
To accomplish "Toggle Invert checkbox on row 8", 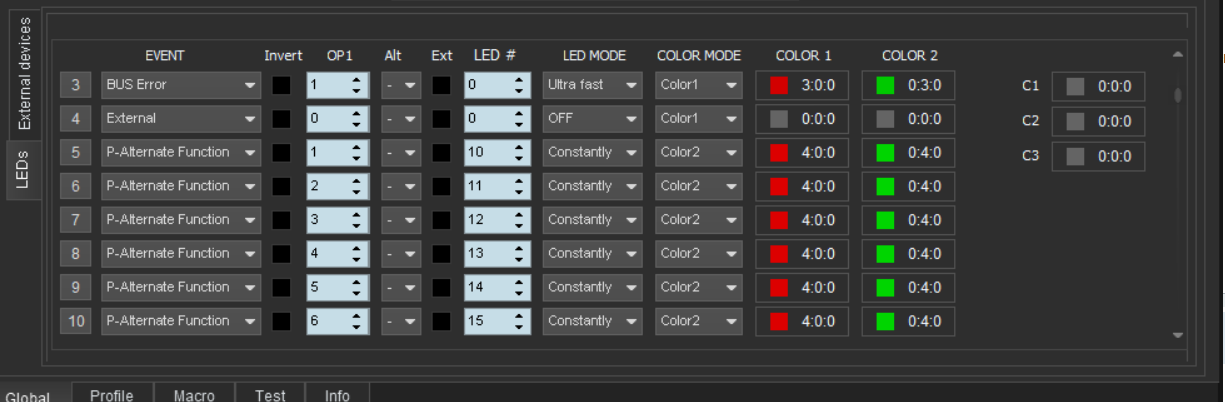I will point(282,254).
